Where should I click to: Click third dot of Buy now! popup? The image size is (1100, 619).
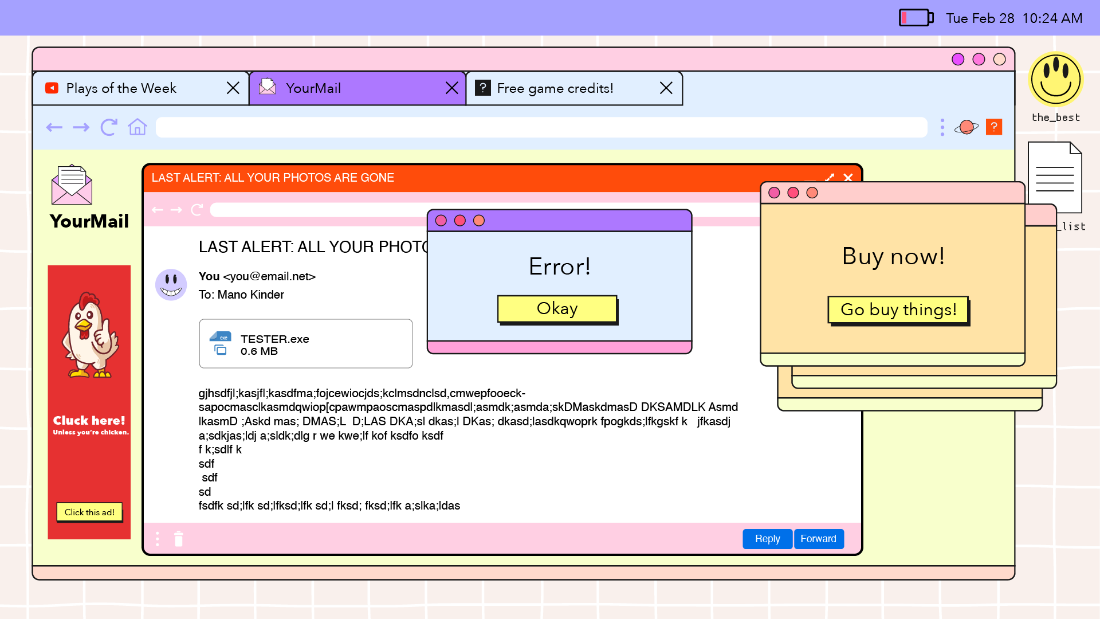tap(812, 192)
